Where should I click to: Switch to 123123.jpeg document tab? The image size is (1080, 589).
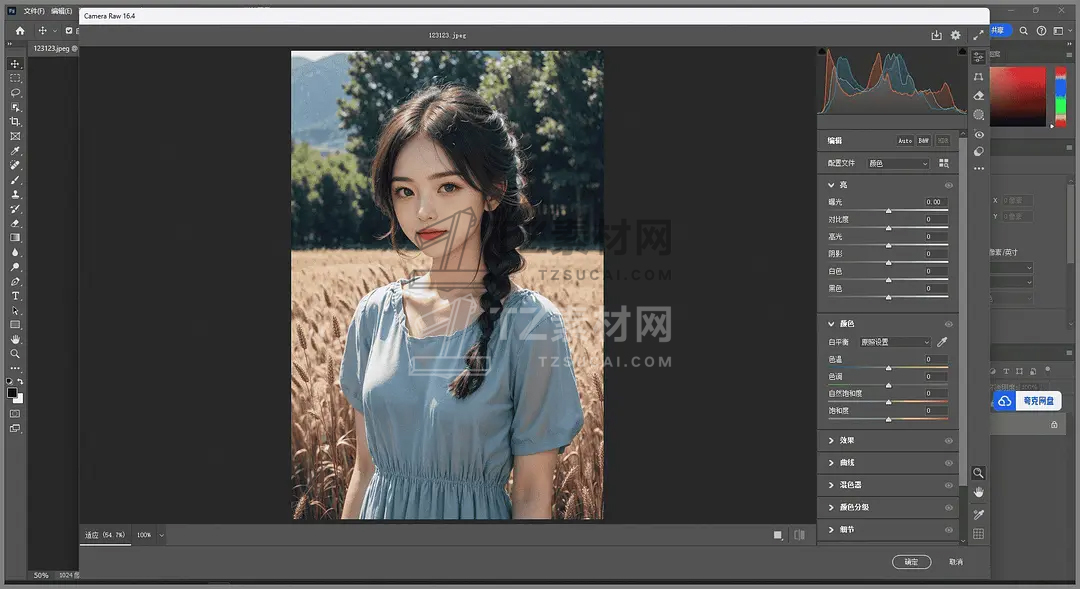[54, 48]
